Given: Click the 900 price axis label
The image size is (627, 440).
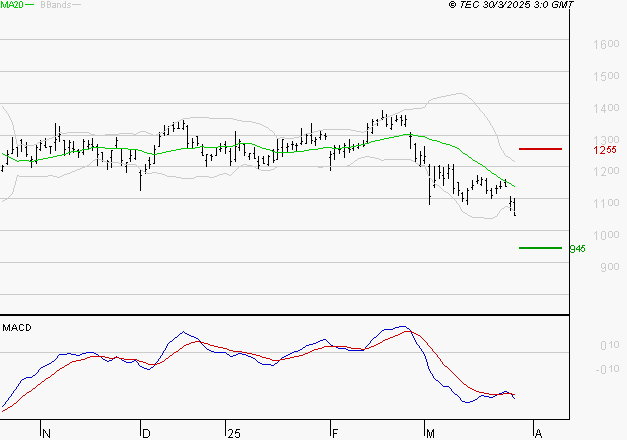Looking at the screenshot, I should [x=610, y=267].
